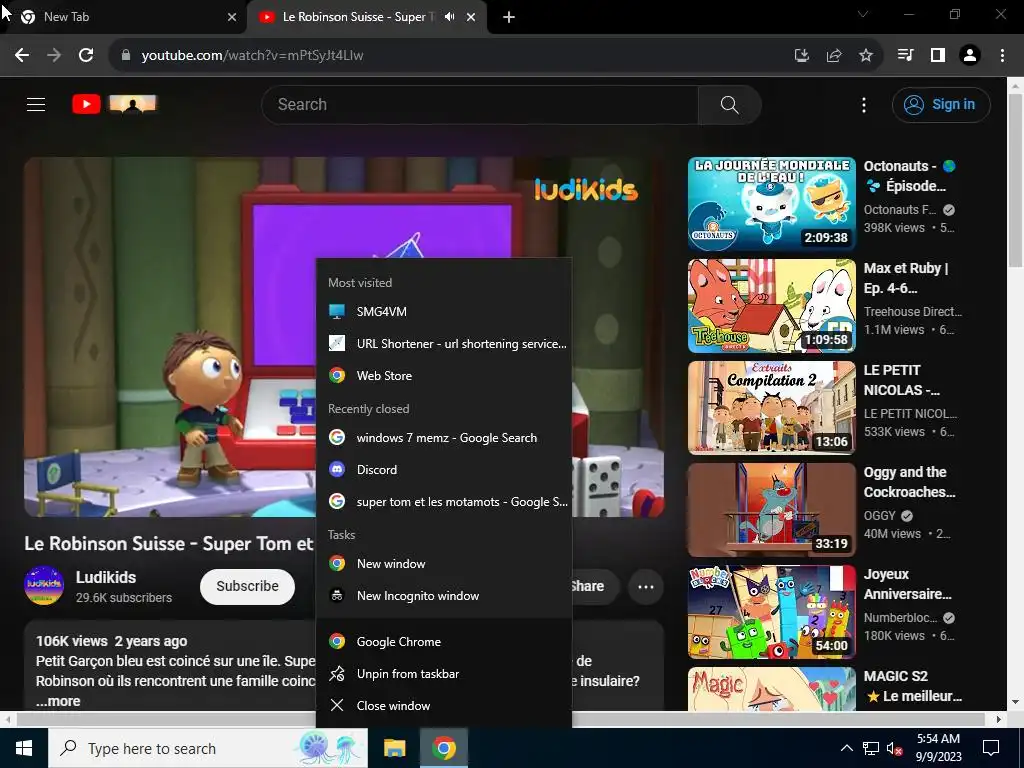Viewport: 1024px width, 768px height.
Task: Click the Chrome taskbar icon
Action: tap(443, 748)
